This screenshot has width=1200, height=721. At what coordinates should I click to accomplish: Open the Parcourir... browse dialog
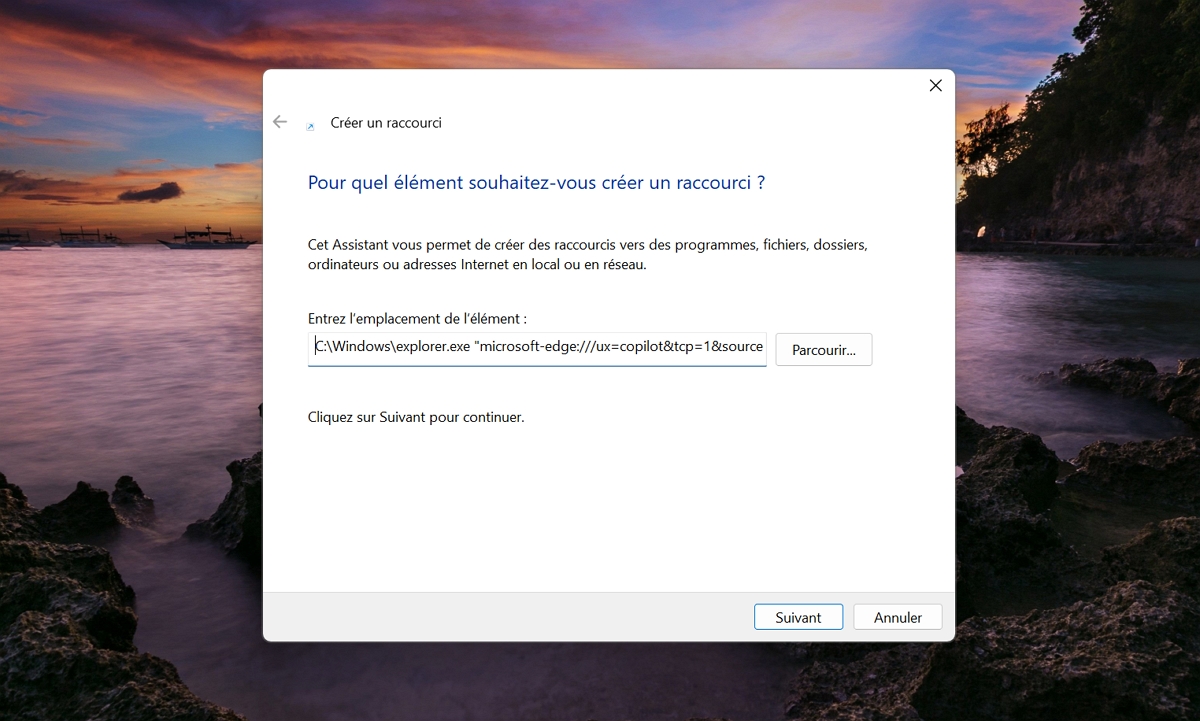click(824, 350)
